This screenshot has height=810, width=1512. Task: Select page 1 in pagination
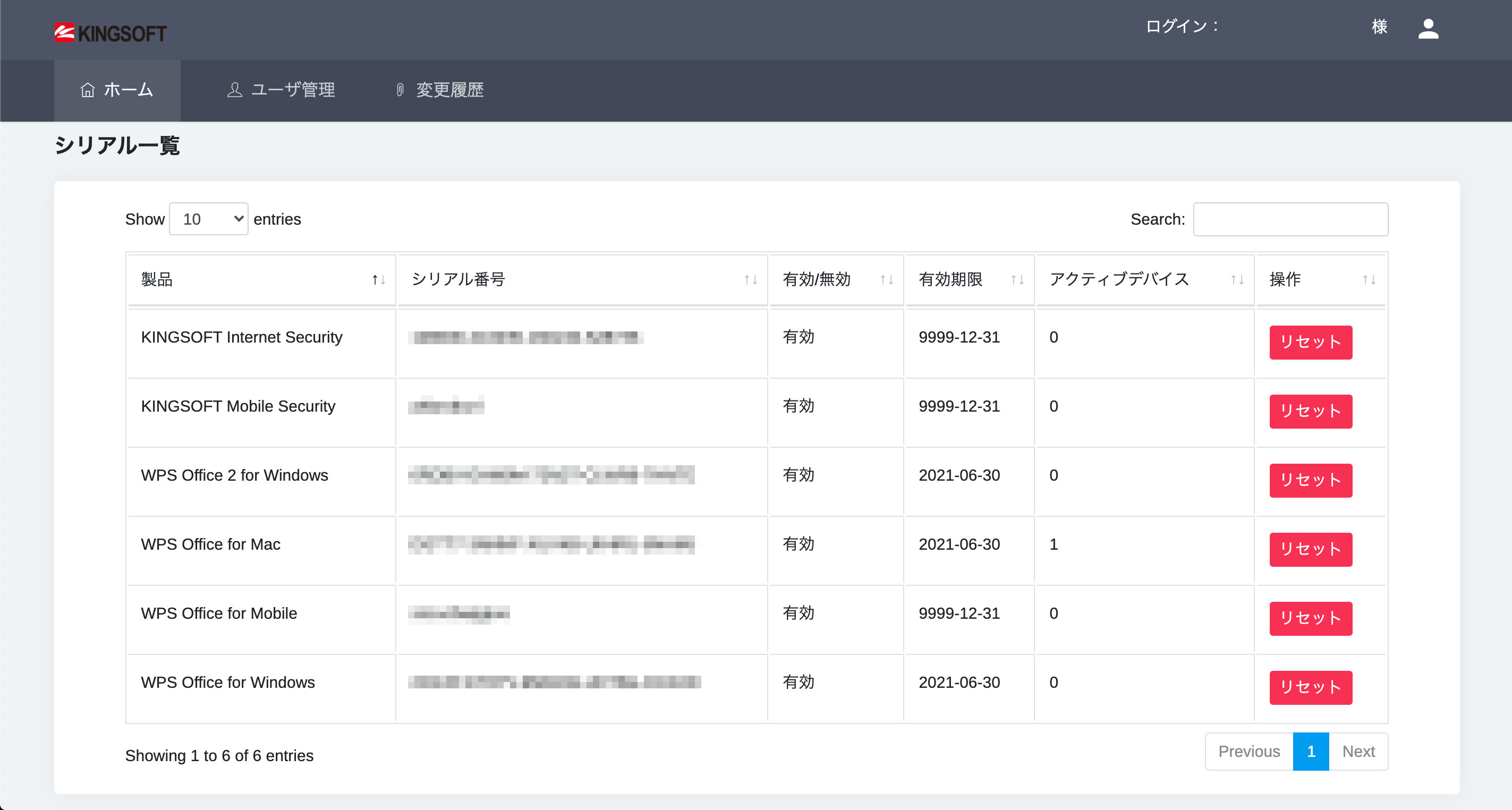[1310, 751]
